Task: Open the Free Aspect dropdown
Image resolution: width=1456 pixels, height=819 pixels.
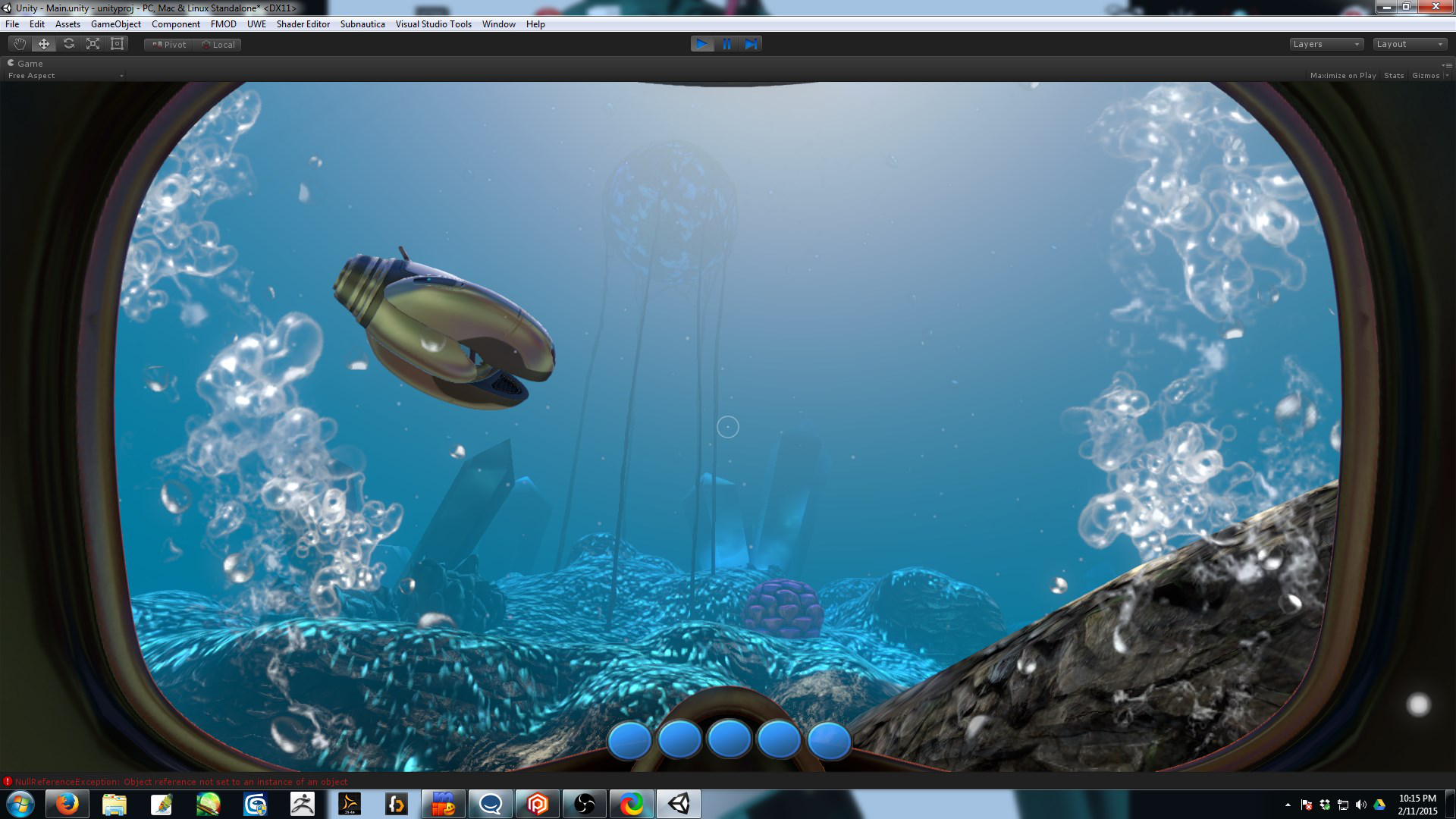Action: pyautogui.click(x=65, y=76)
